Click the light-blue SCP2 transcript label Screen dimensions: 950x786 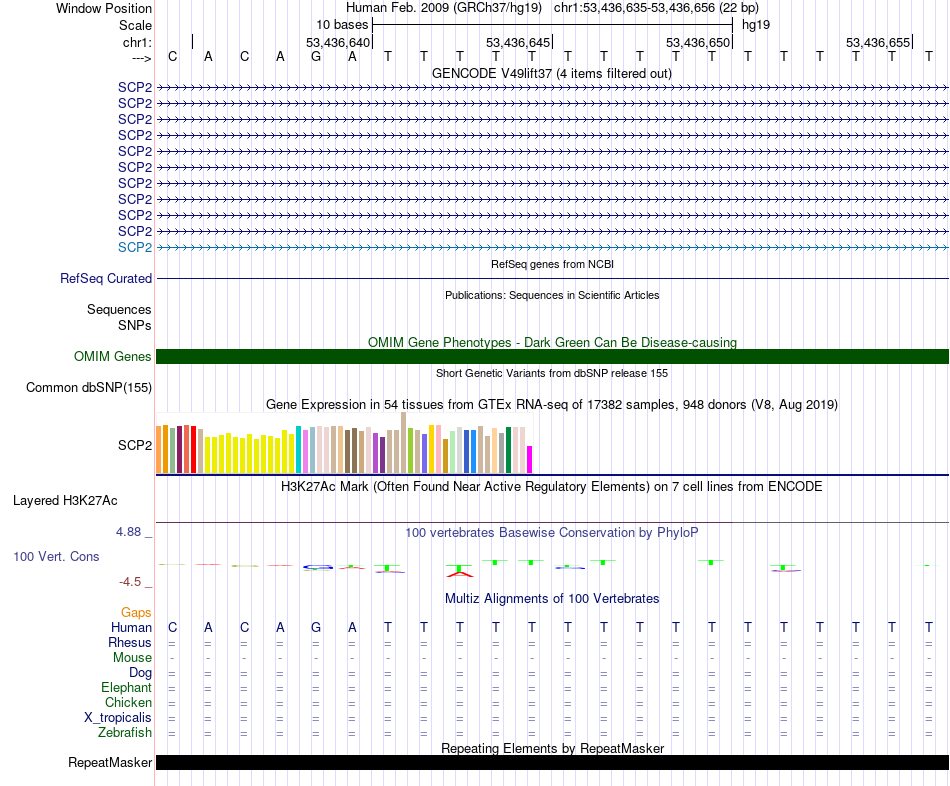pyautogui.click(x=135, y=247)
